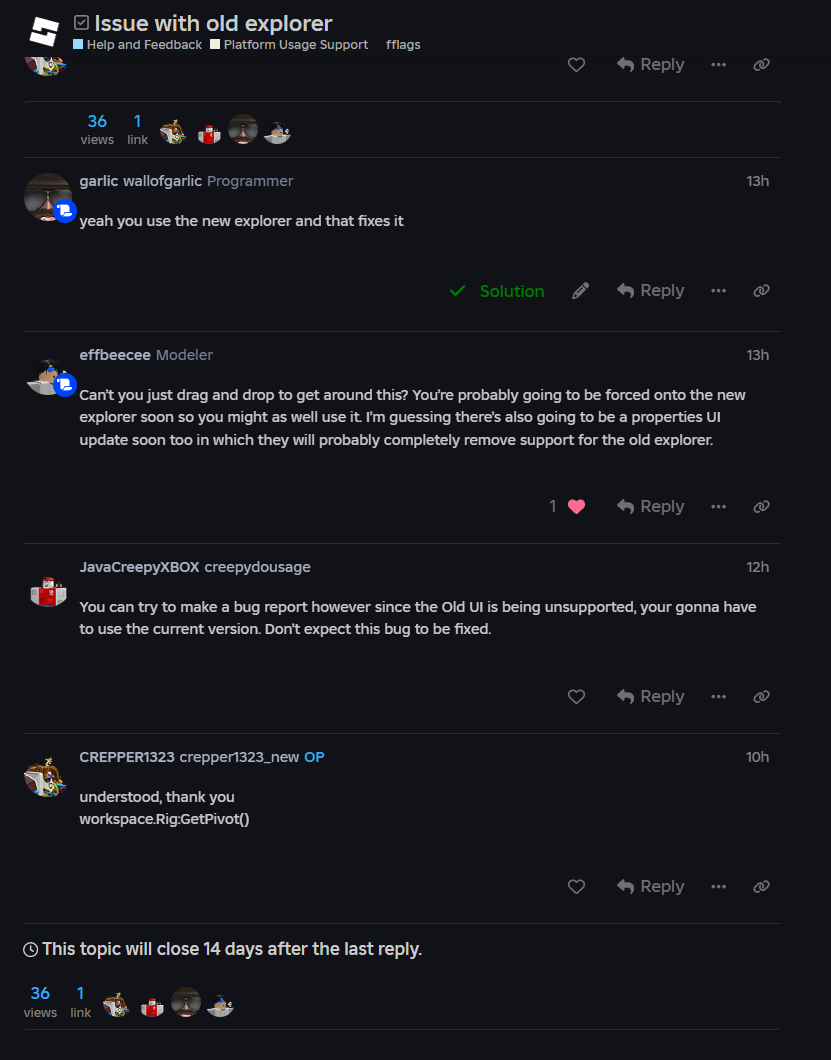This screenshot has width=831, height=1060.
Task: Copy link to effbeecee's post
Action: [761, 507]
